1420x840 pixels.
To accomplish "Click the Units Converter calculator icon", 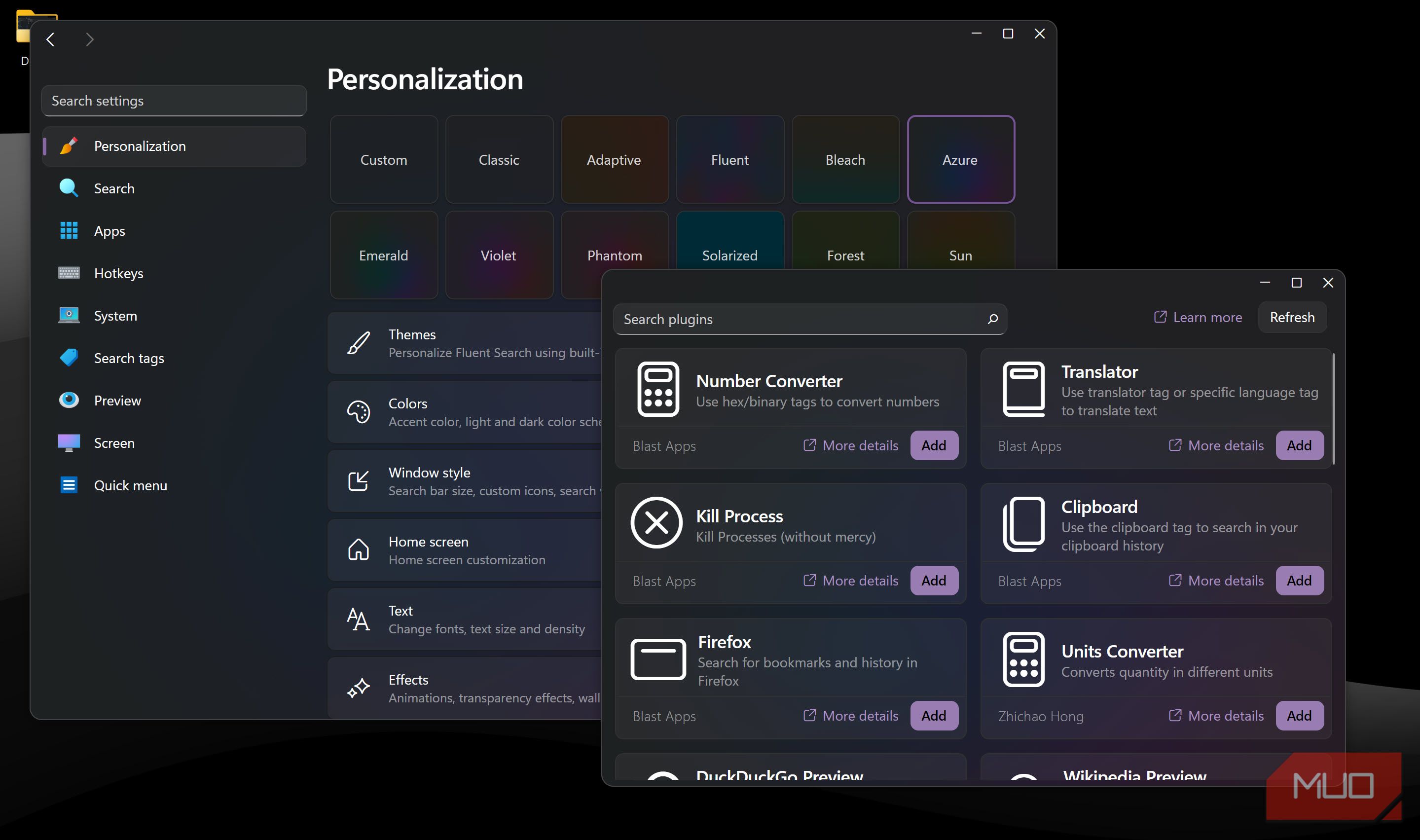I will [x=1024, y=659].
